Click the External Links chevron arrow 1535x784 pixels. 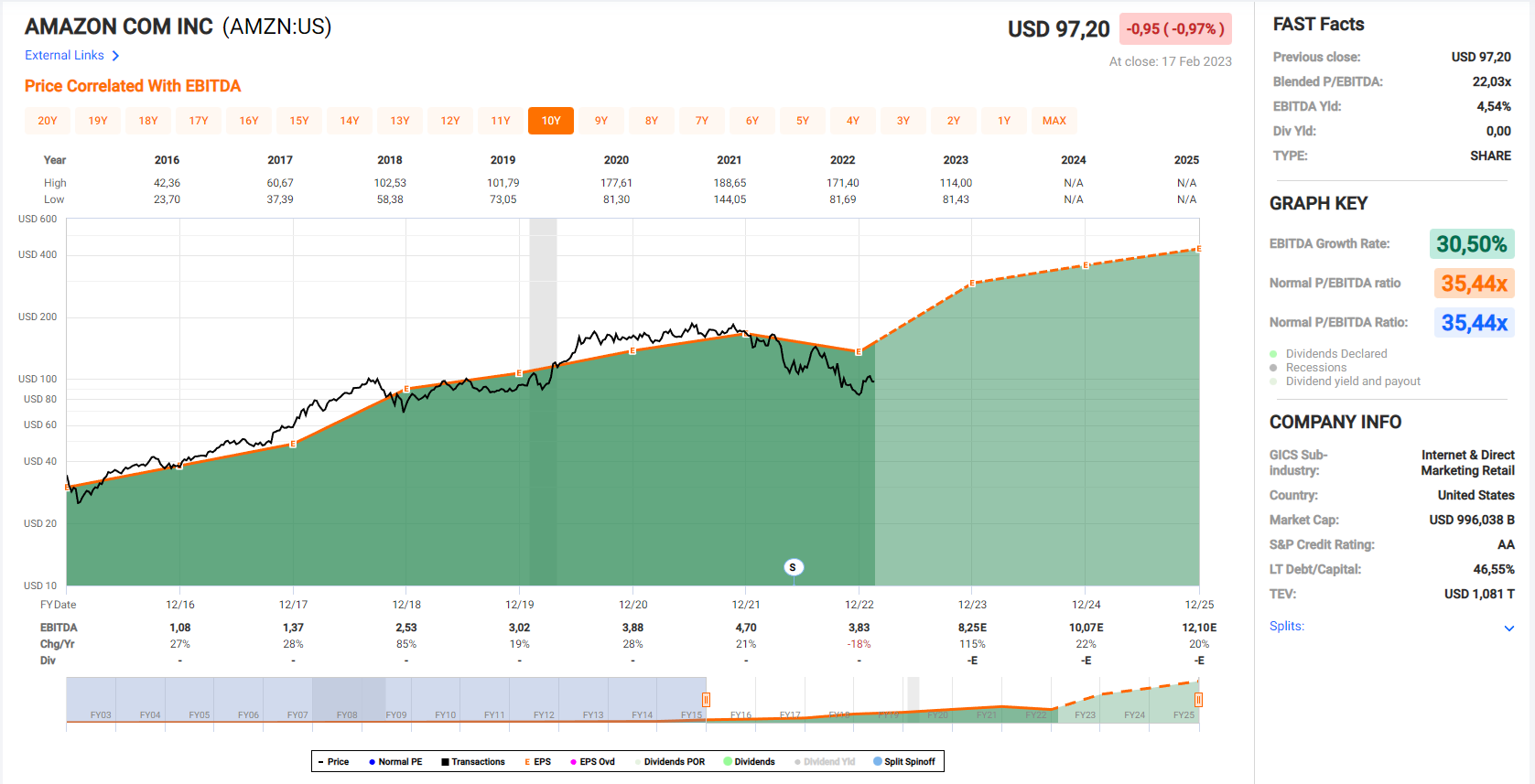[x=115, y=56]
